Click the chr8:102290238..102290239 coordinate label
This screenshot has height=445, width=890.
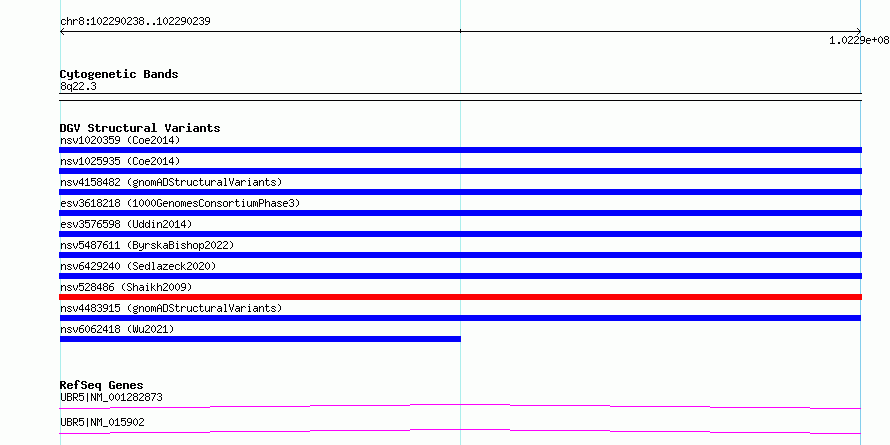[135, 22]
